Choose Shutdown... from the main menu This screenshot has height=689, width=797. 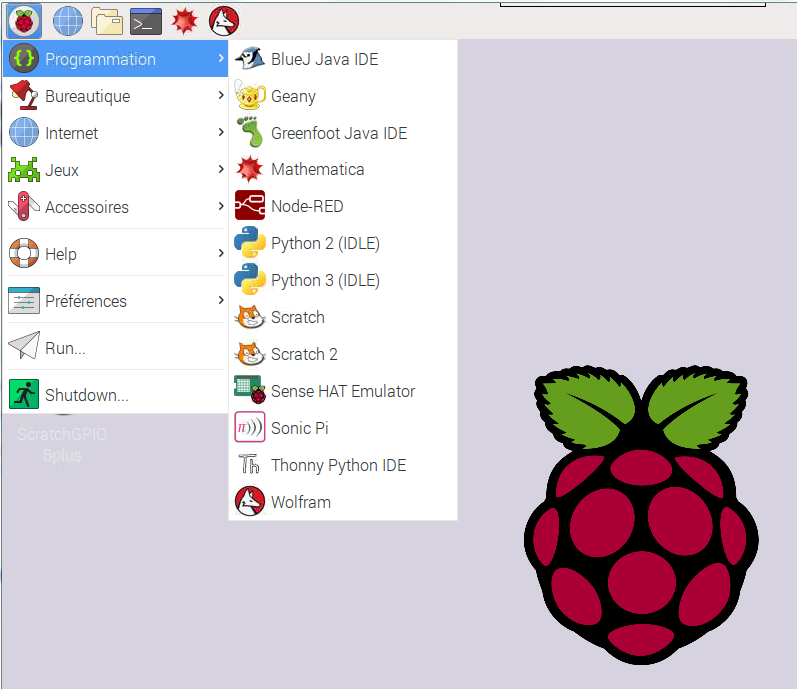click(115, 395)
